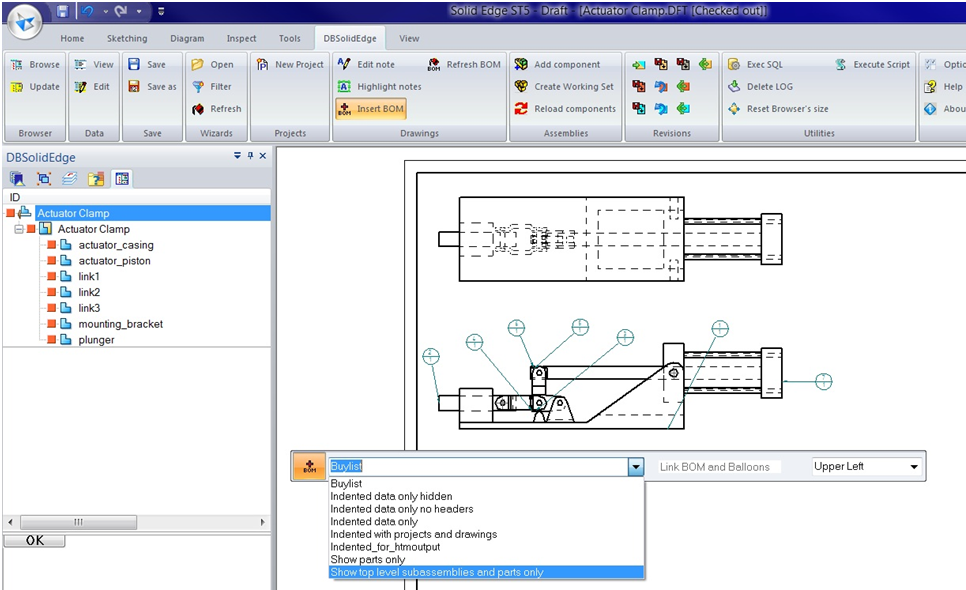Click Delete LOG
Image resolution: width=966 pixels, height=590 pixels.
[x=760, y=87]
